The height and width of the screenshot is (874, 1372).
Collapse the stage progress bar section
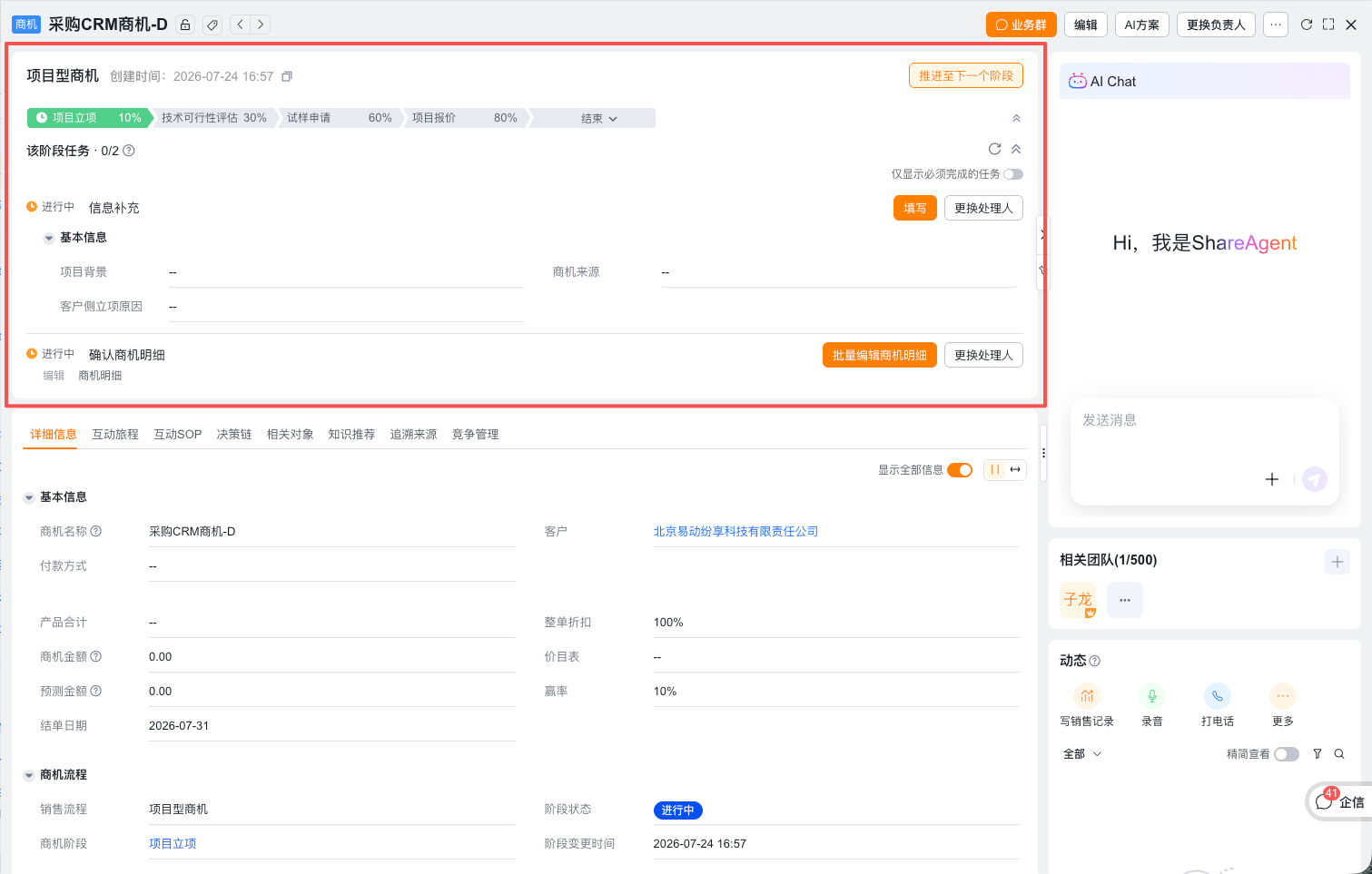(x=1016, y=118)
